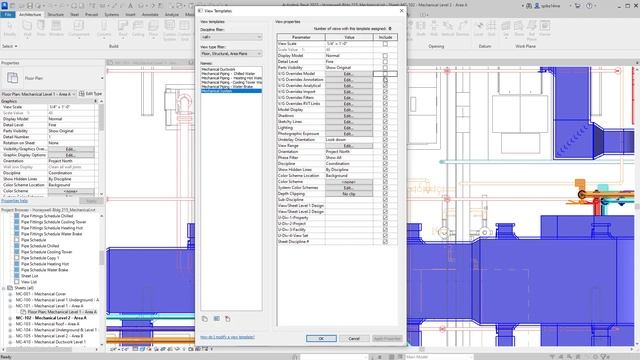The height and width of the screenshot is (360, 640).
Task: Click the shopping cart icon in title bar
Action: pyautogui.click(x=578, y=6)
